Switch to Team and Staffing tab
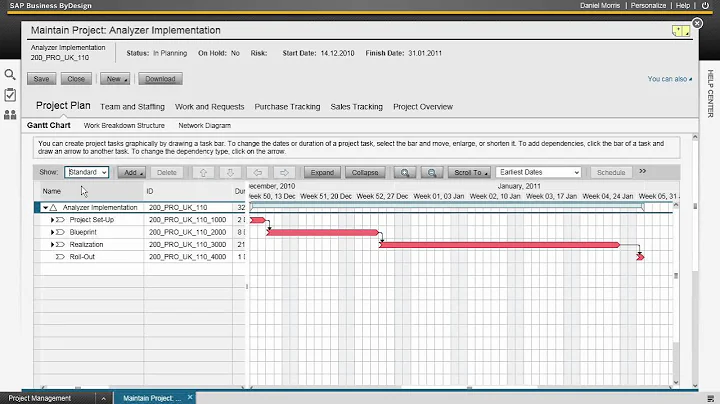This screenshot has height=404, width=720. [132, 107]
